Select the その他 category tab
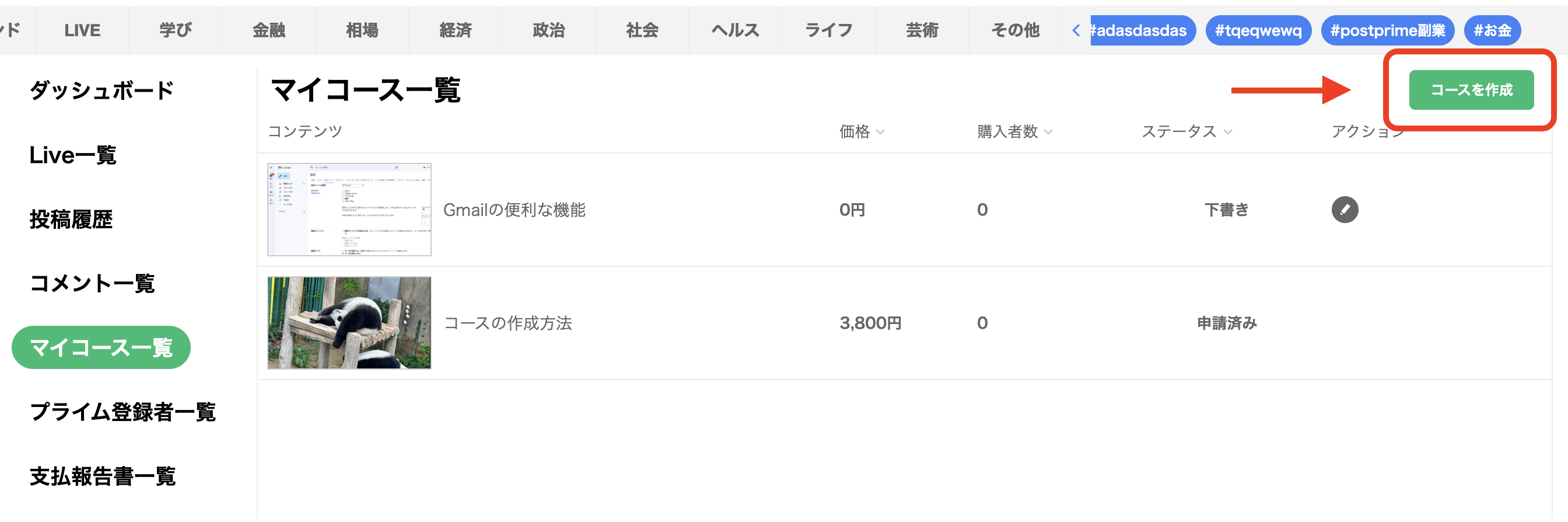The image size is (1568, 522). tap(1014, 30)
